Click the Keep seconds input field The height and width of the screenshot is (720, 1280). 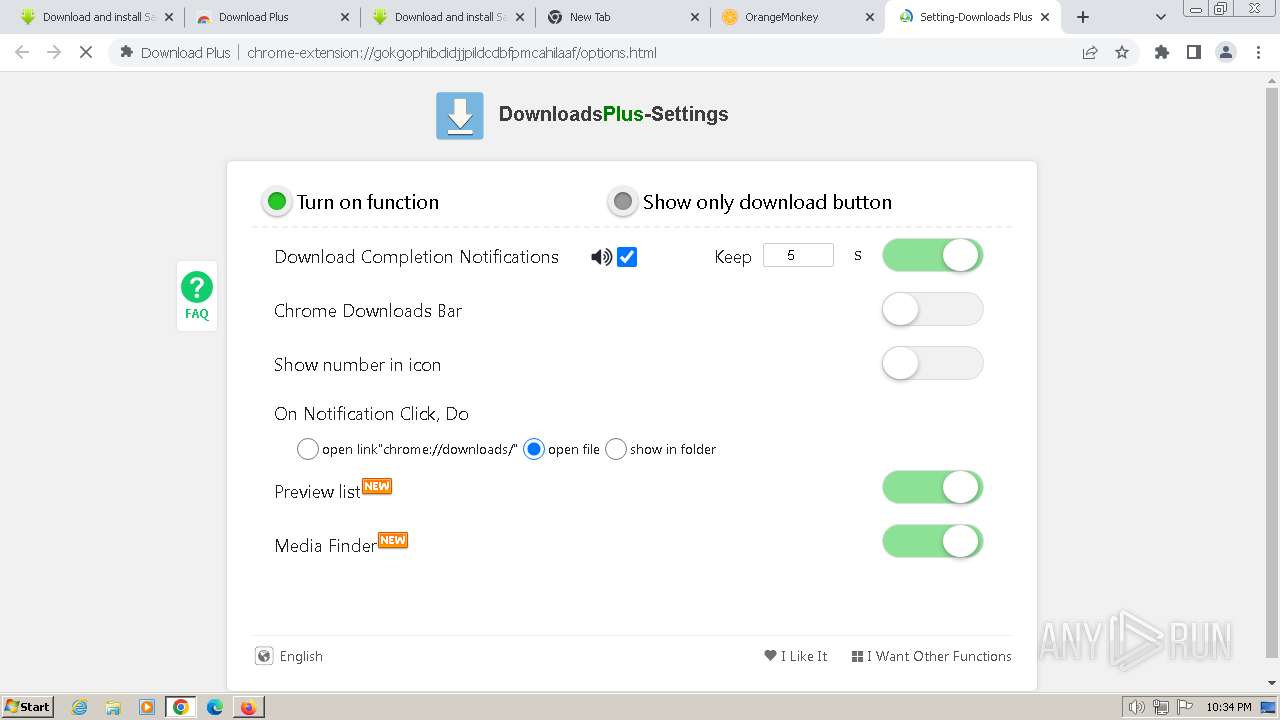coord(798,255)
